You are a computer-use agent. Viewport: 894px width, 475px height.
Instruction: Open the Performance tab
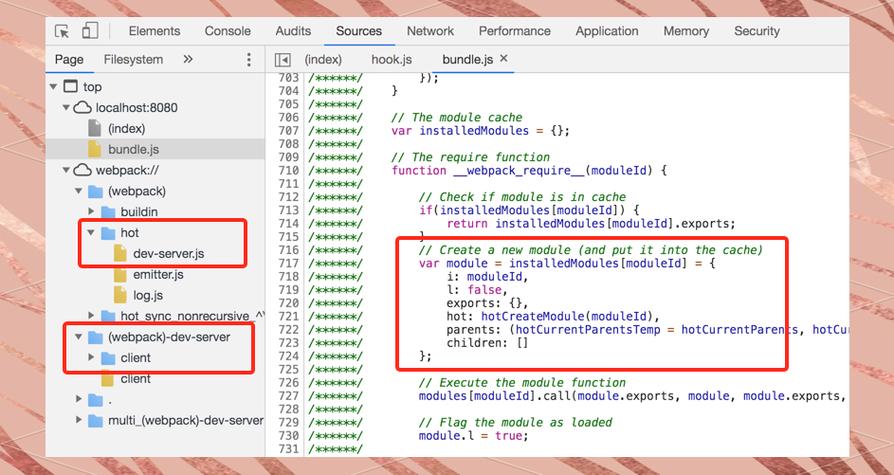tap(514, 31)
